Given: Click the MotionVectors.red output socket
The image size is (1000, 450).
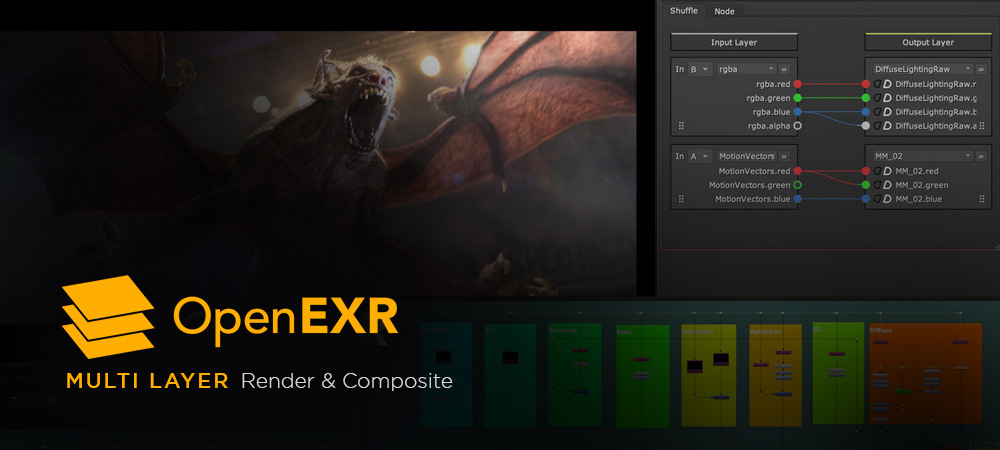Looking at the screenshot, I should click(797, 171).
